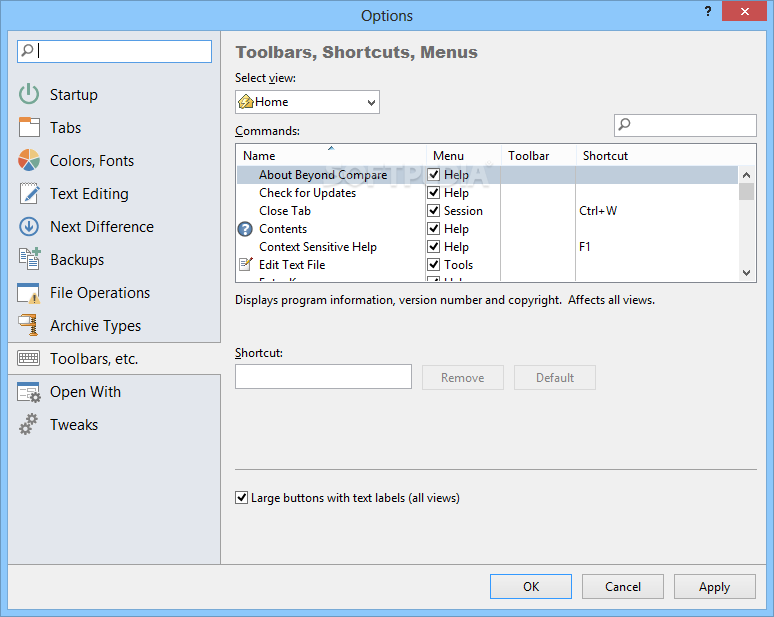Click commands list scroll down arrow
The height and width of the screenshot is (617, 774).
(x=746, y=272)
